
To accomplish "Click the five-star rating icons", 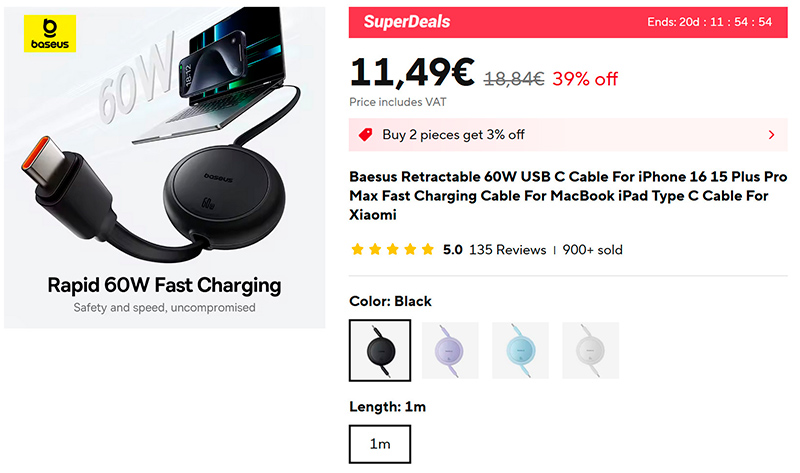I will (x=392, y=249).
